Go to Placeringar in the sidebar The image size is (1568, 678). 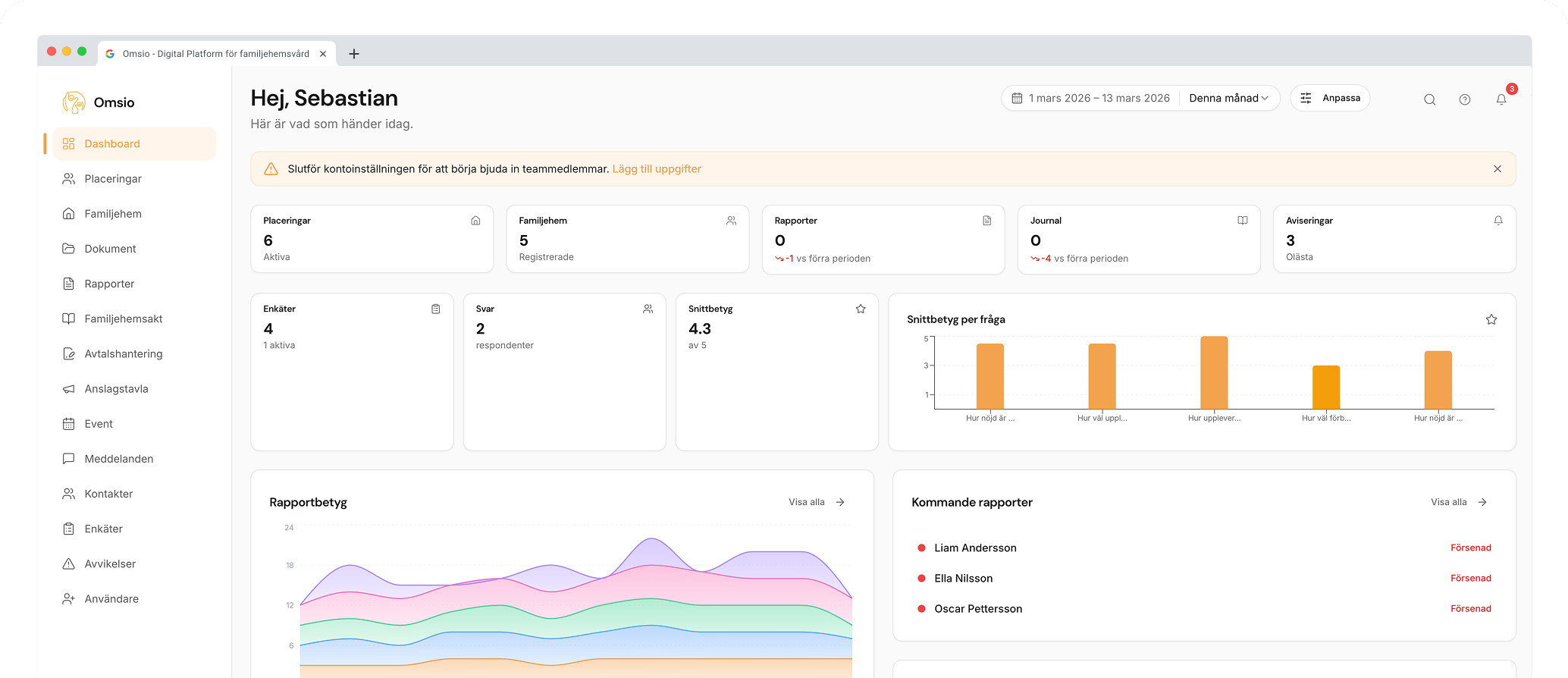113,179
